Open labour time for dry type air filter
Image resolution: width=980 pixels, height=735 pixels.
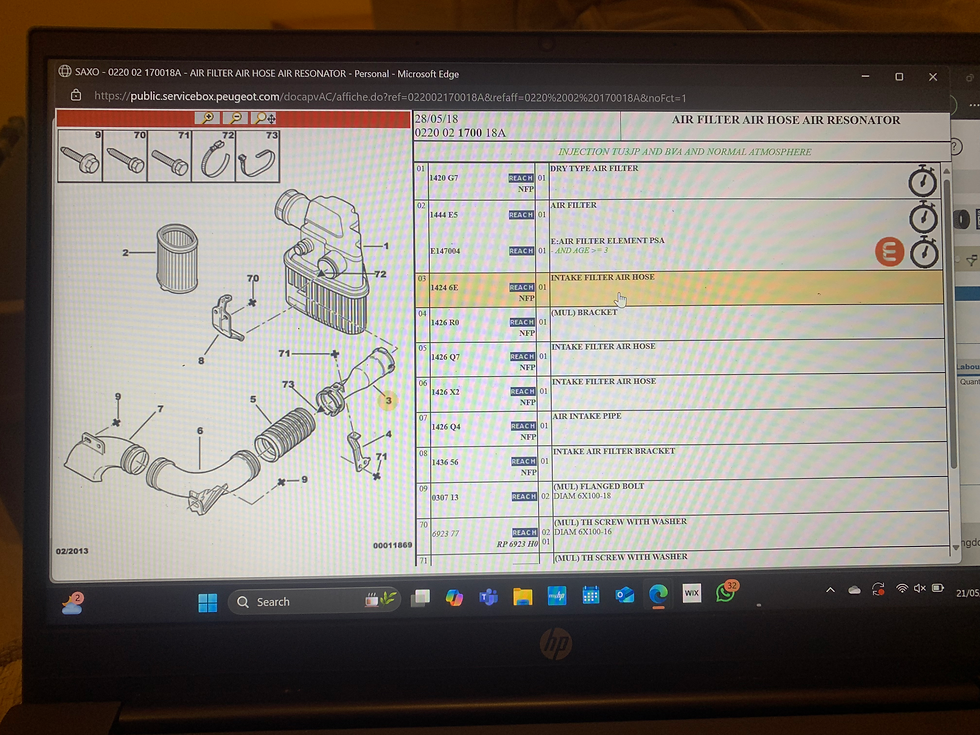coord(922,181)
